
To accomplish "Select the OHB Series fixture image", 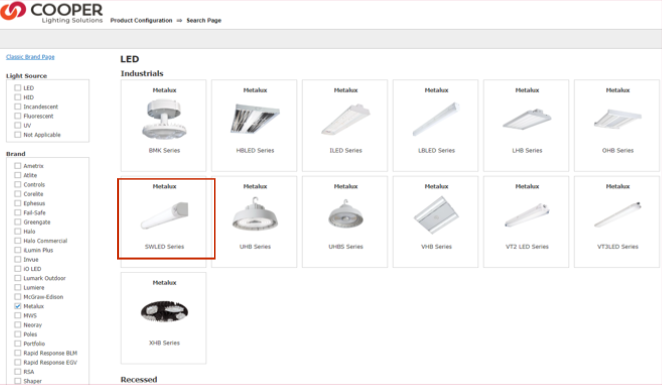I will (x=618, y=119).
